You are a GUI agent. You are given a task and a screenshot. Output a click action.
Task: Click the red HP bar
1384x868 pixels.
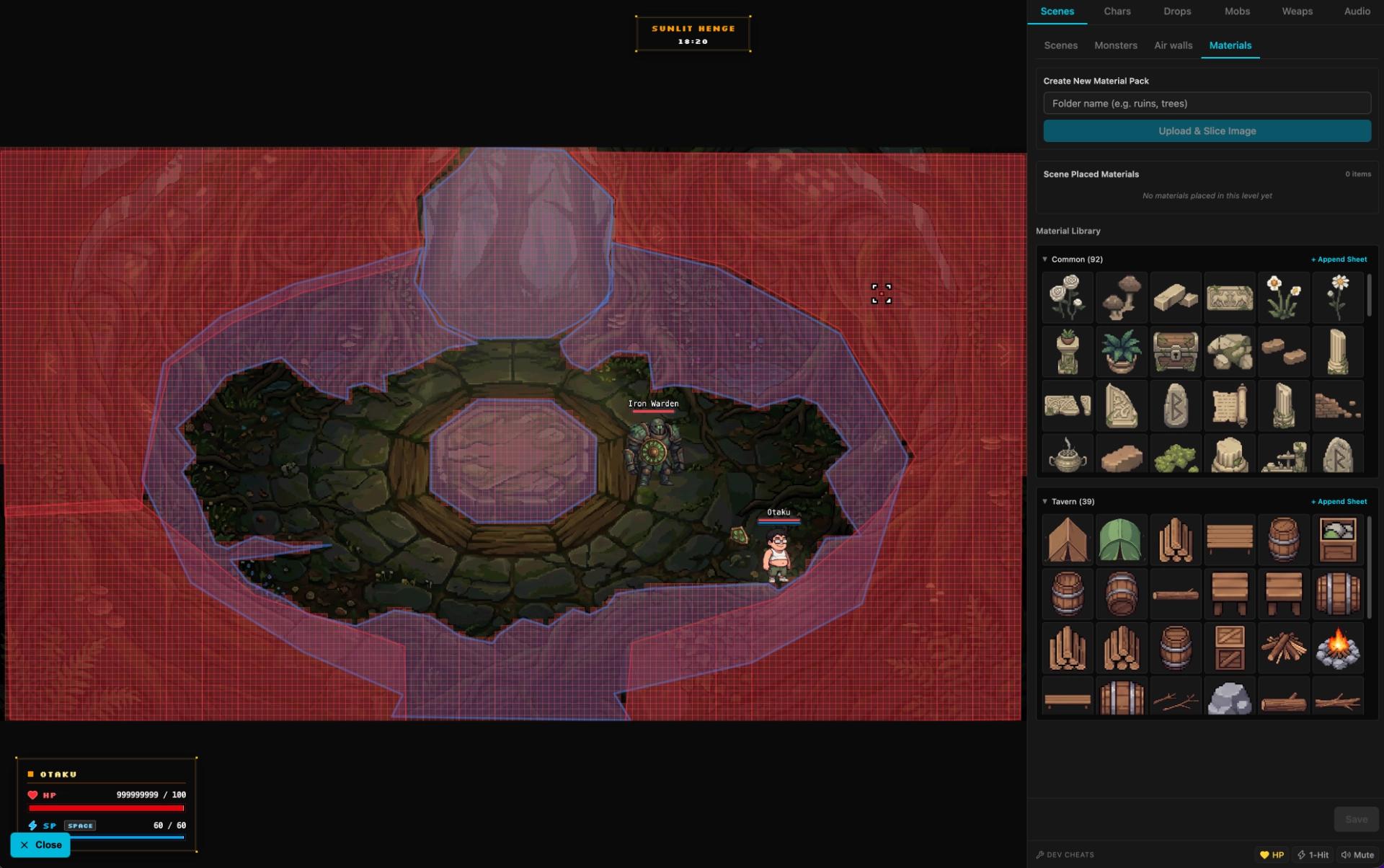(107, 808)
